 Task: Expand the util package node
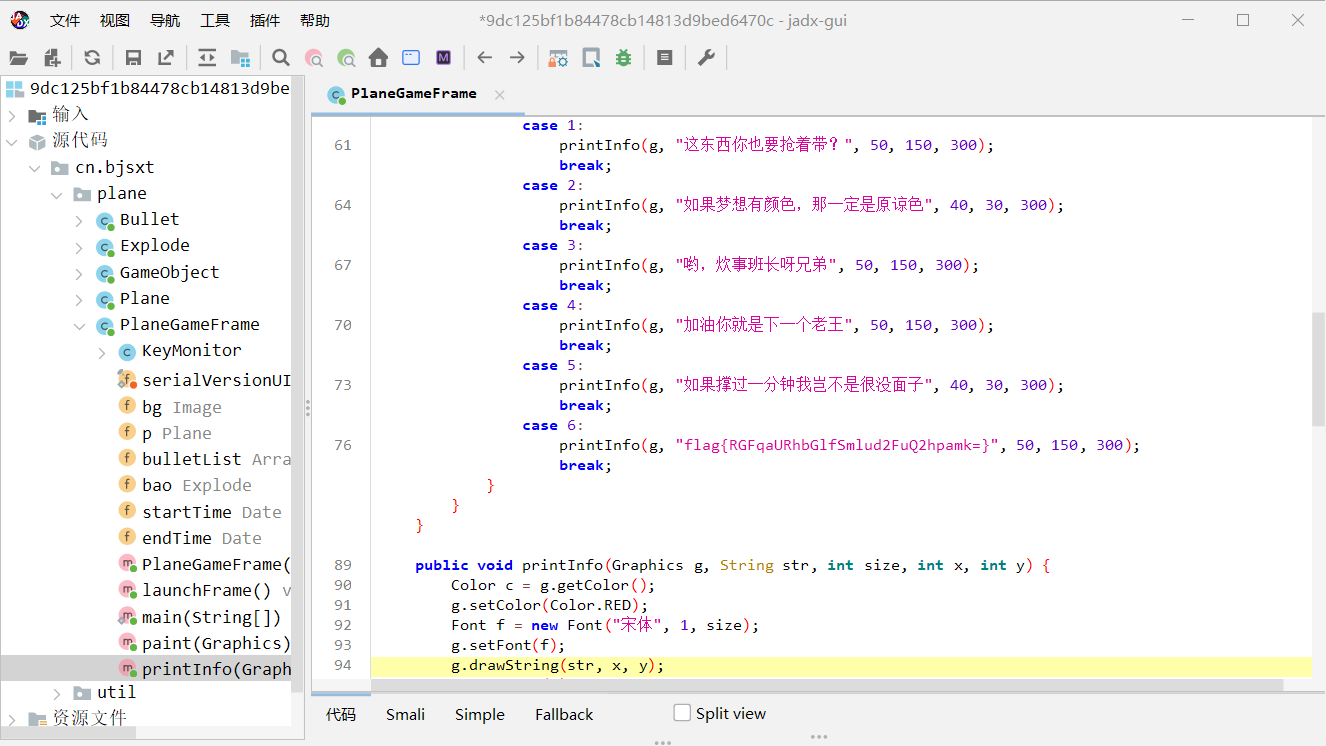[56, 692]
